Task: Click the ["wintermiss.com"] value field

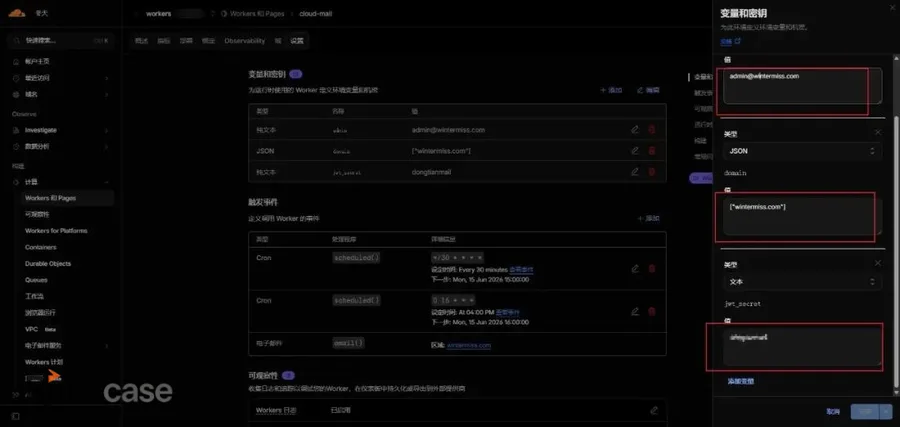Action: pos(802,218)
